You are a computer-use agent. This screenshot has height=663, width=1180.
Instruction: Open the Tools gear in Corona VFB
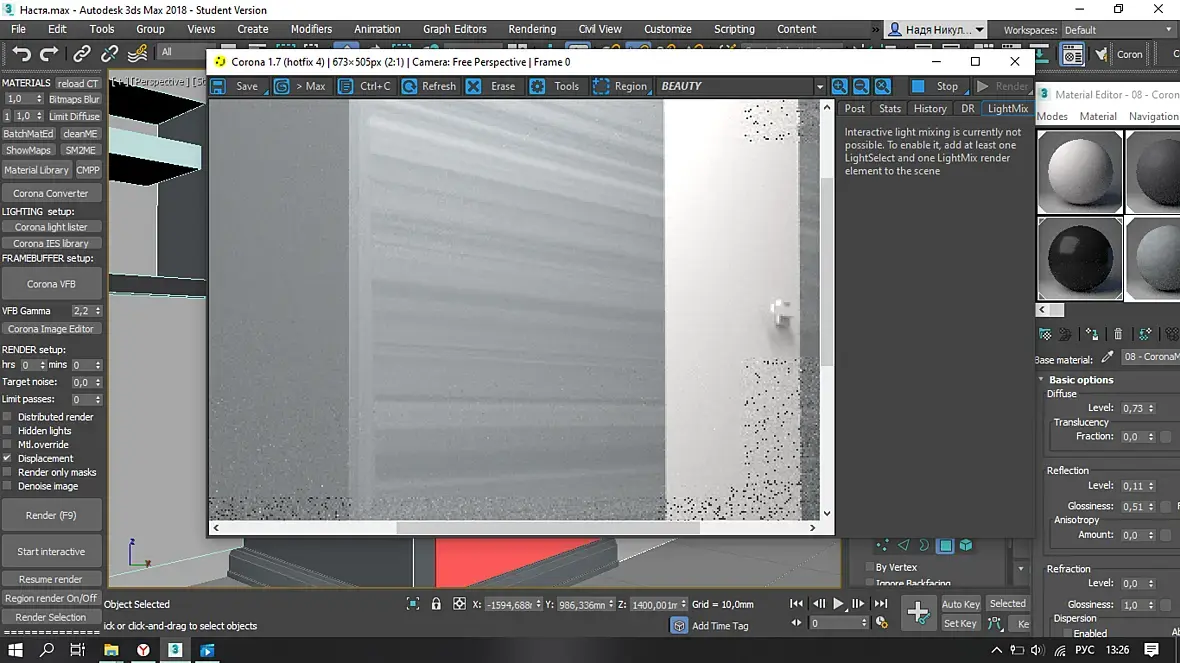tap(556, 86)
